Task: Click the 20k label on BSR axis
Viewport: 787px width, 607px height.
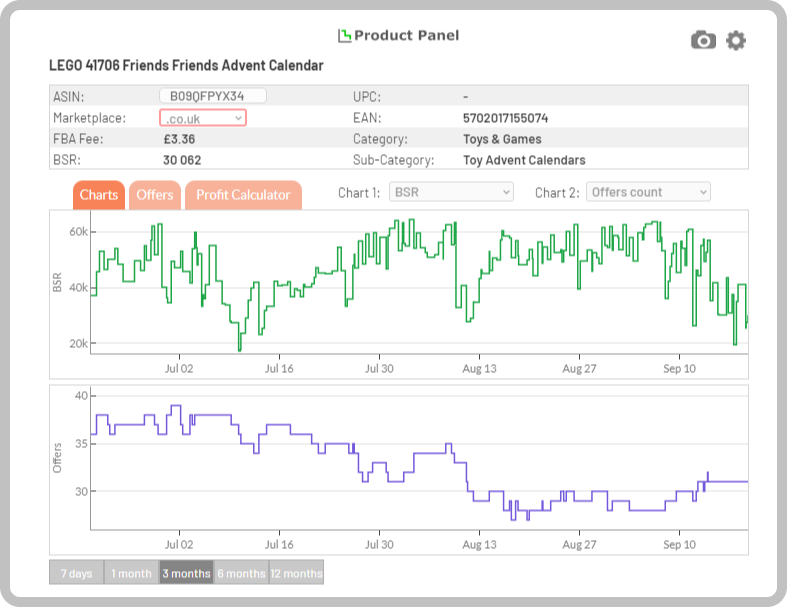Action: tap(78, 343)
